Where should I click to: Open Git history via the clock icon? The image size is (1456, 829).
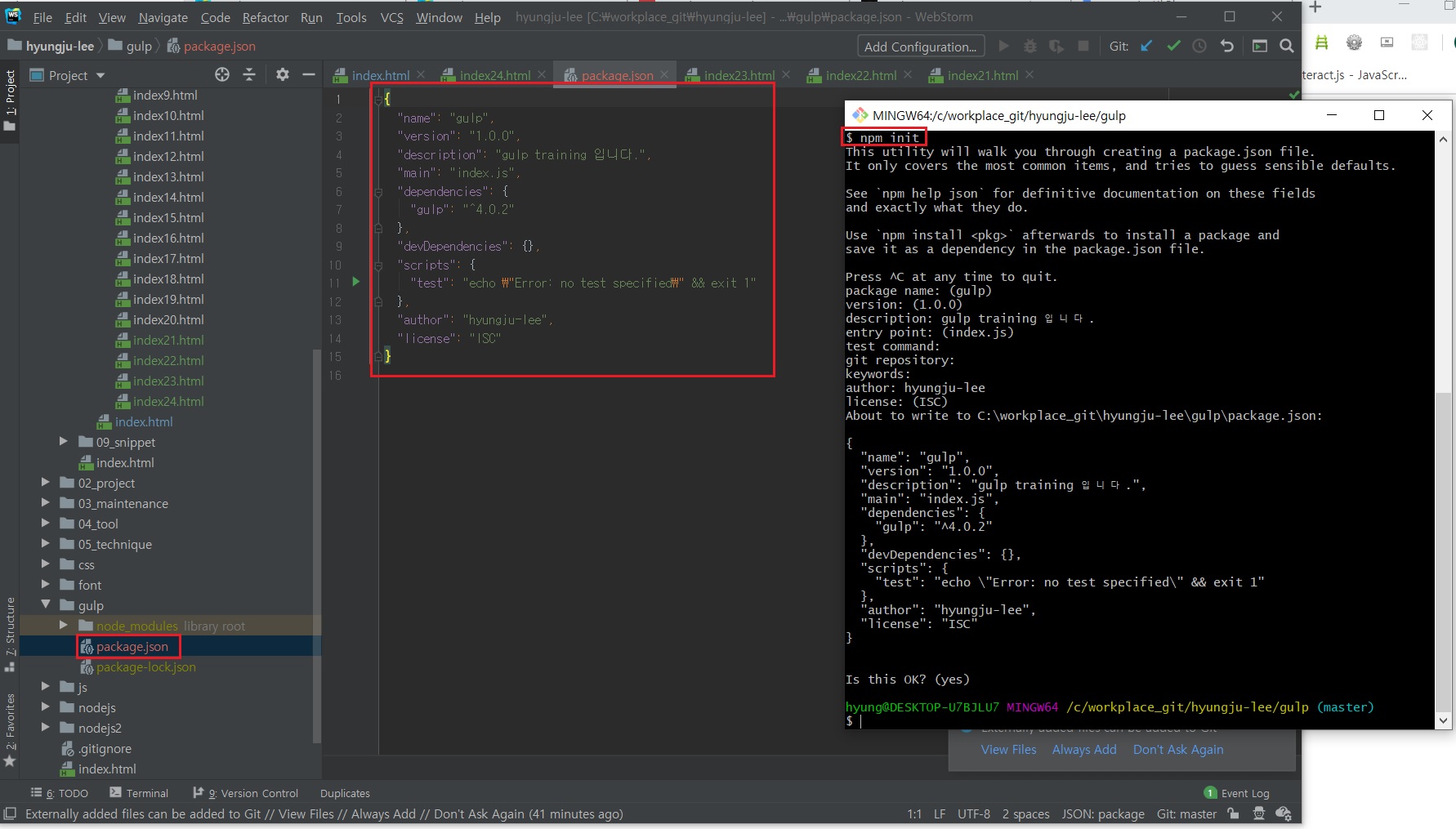[1199, 47]
